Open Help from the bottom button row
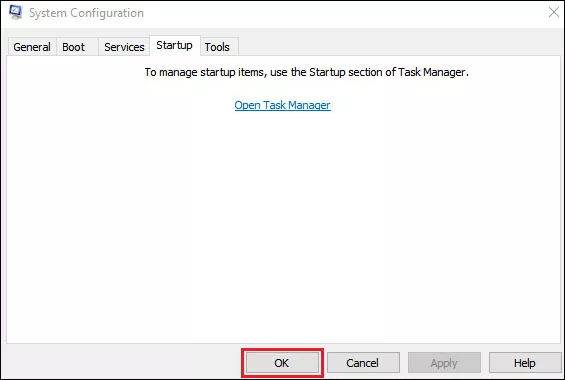Screen dimensions: 565x380 [x=525, y=362]
